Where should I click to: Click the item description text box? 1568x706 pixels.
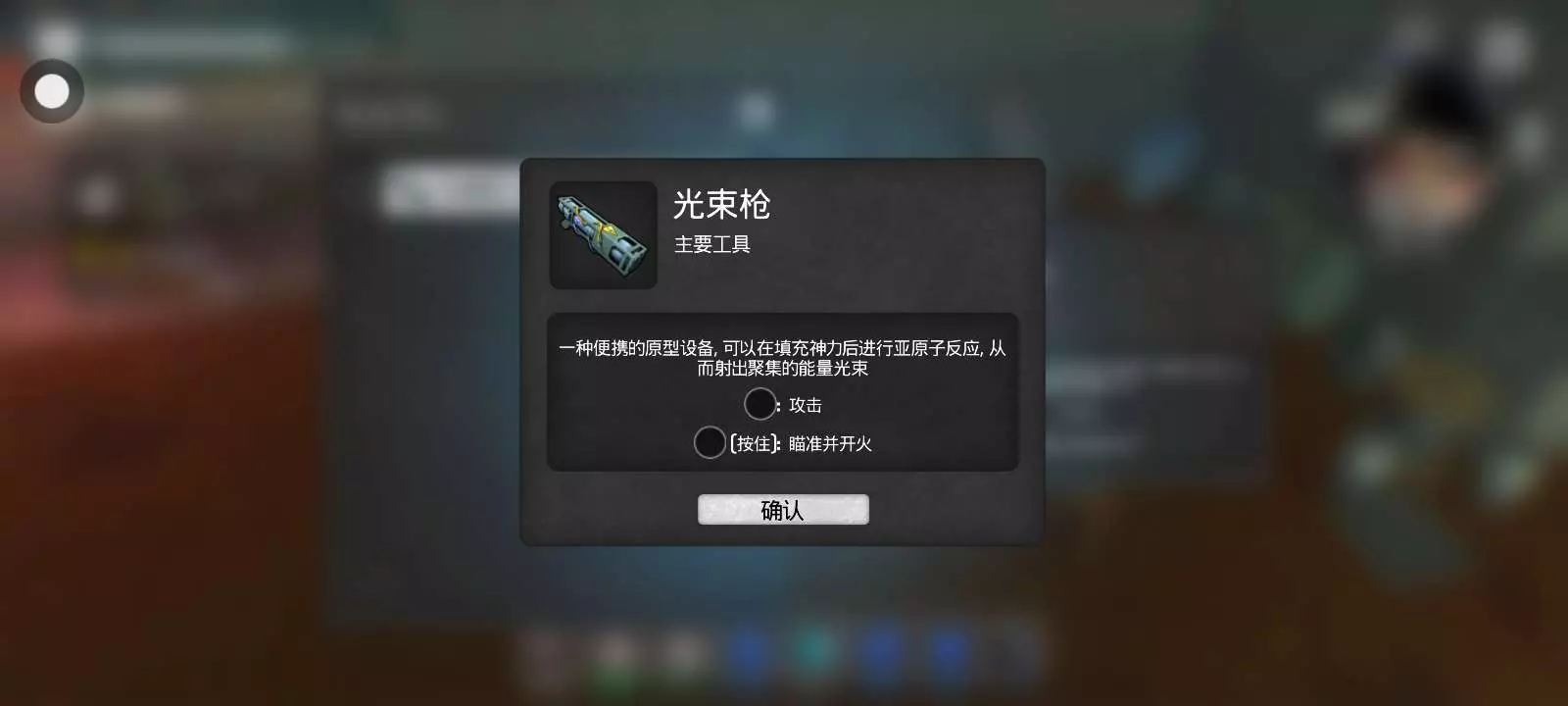coord(783,392)
